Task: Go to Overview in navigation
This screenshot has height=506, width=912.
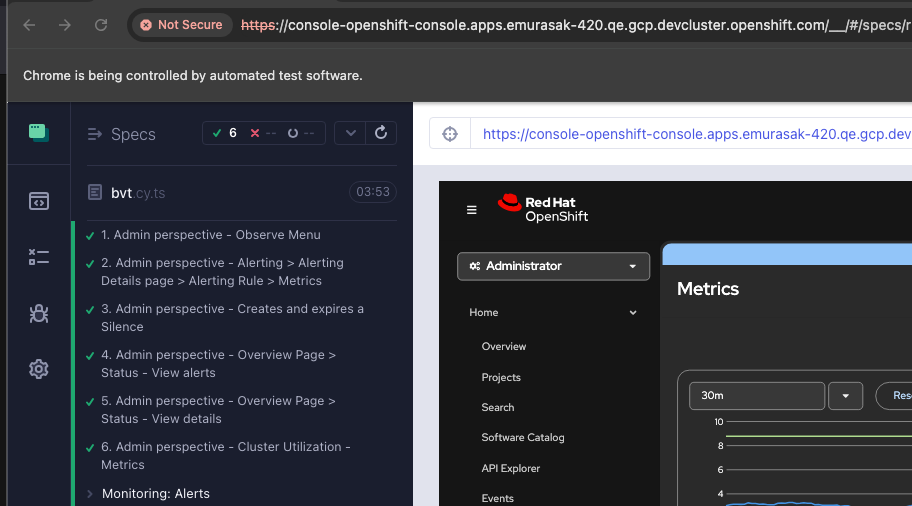Action: [504, 347]
